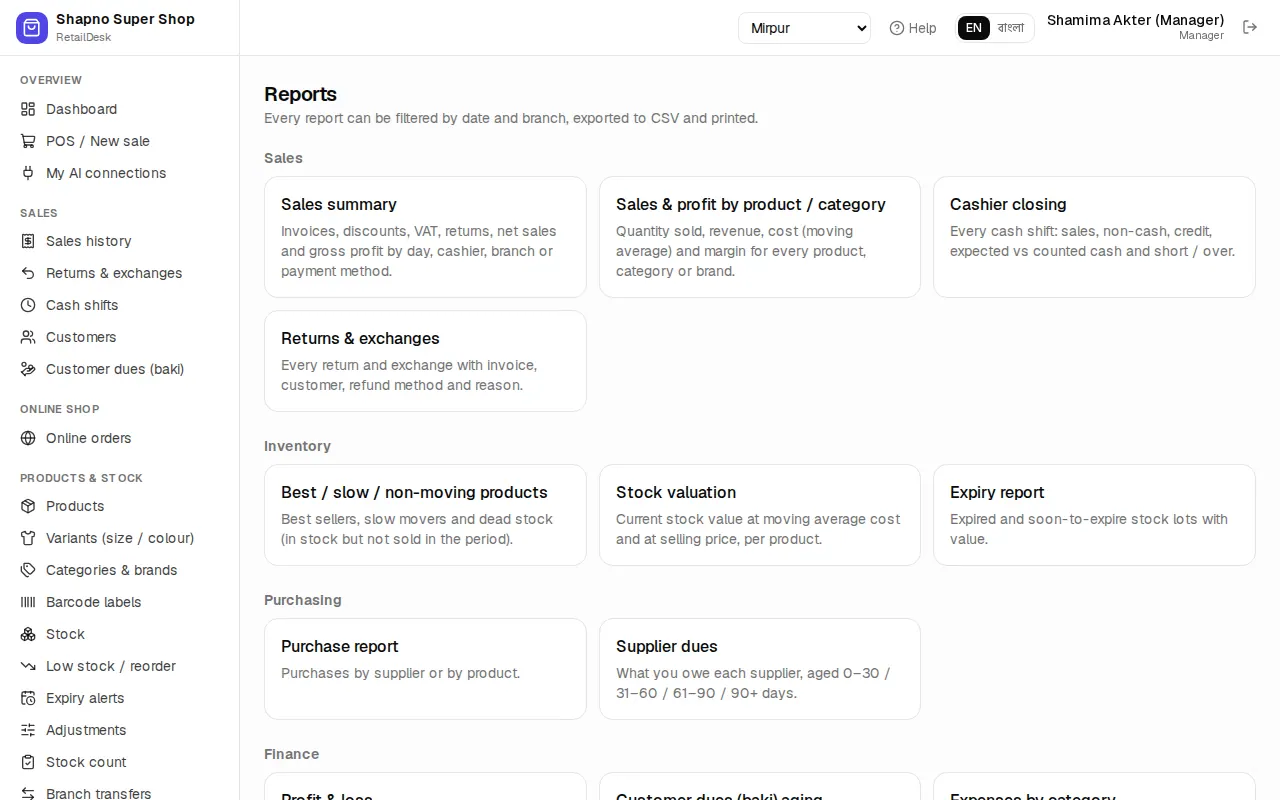The image size is (1280, 800).
Task: Click the Online orders globe icon
Action: coord(28,438)
